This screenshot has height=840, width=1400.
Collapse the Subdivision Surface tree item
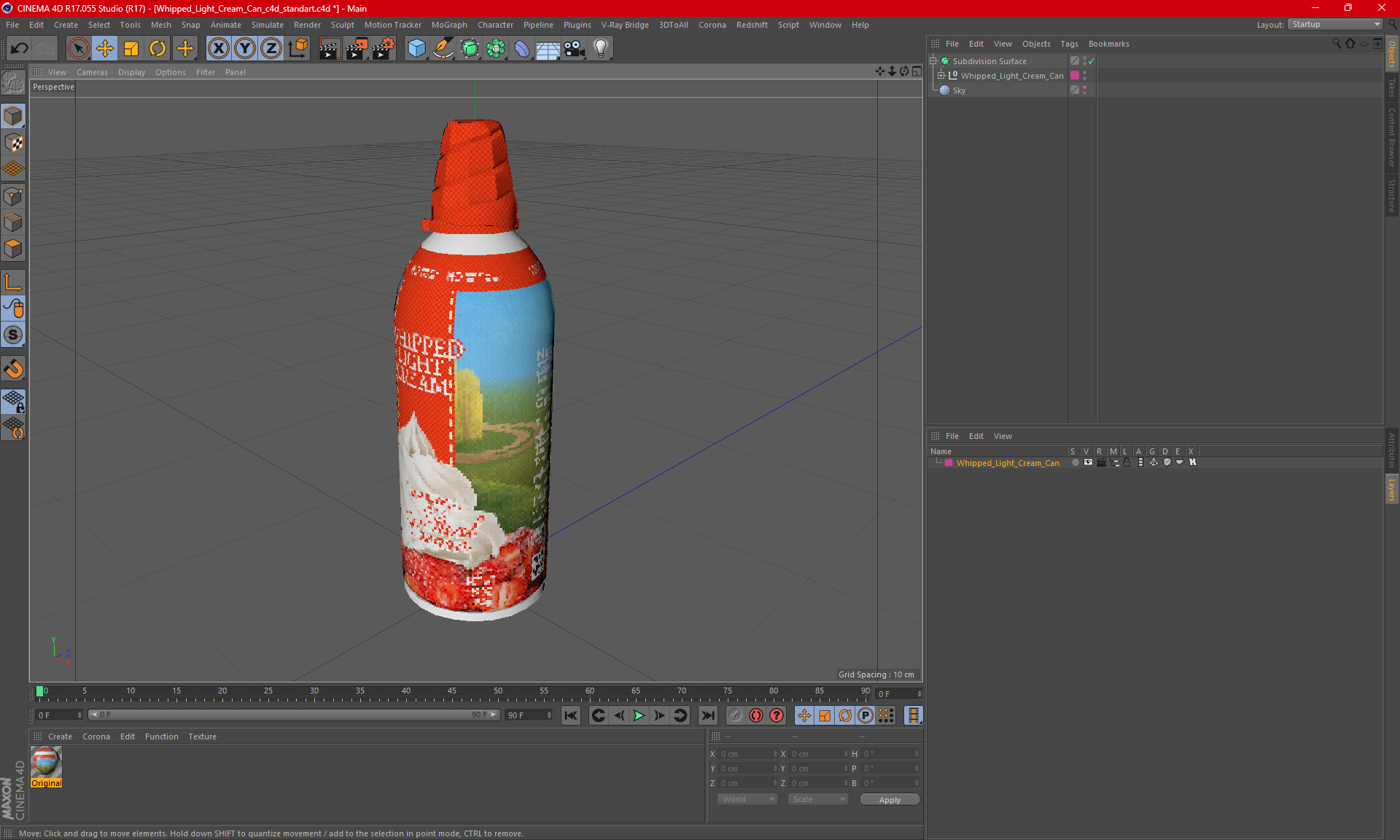[x=933, y=61]
